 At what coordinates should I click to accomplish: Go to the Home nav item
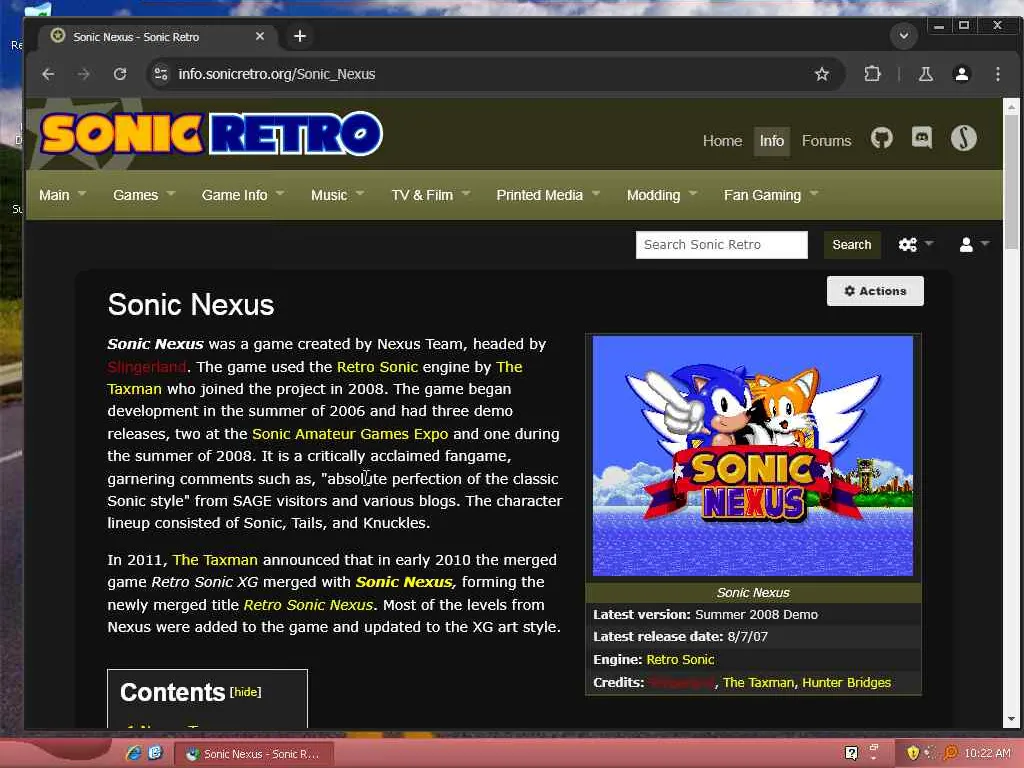(x=722, y=141)
